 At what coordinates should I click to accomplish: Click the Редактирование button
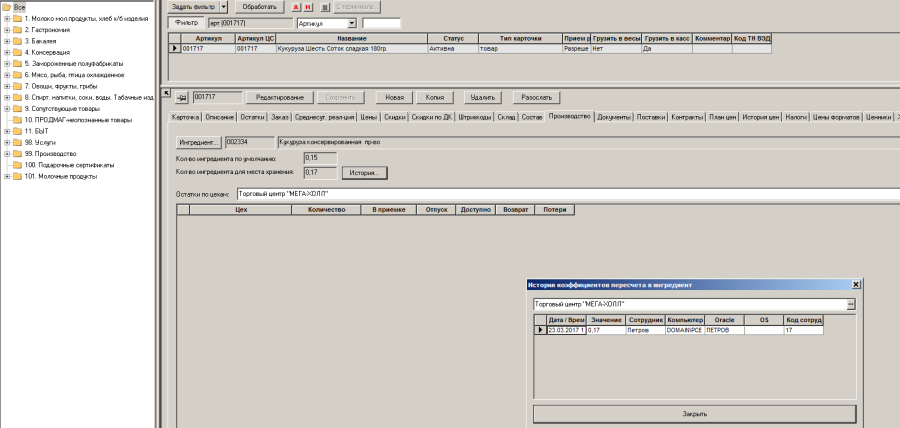coord(280,98)
